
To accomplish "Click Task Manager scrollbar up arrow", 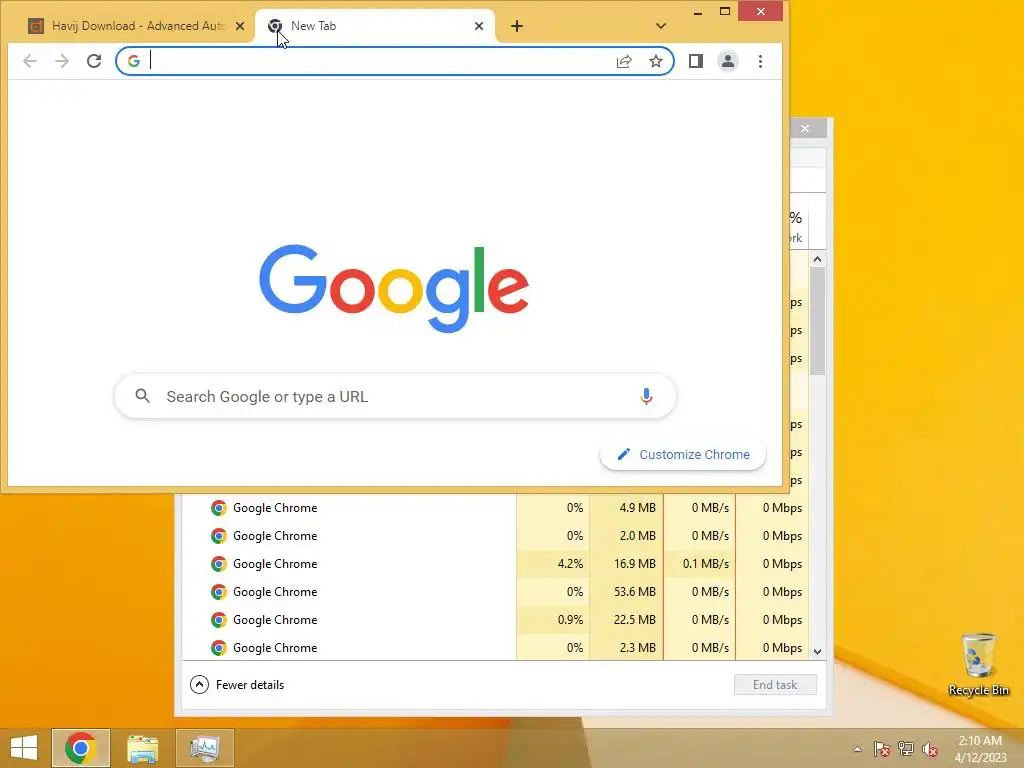I will pos(818,259).
